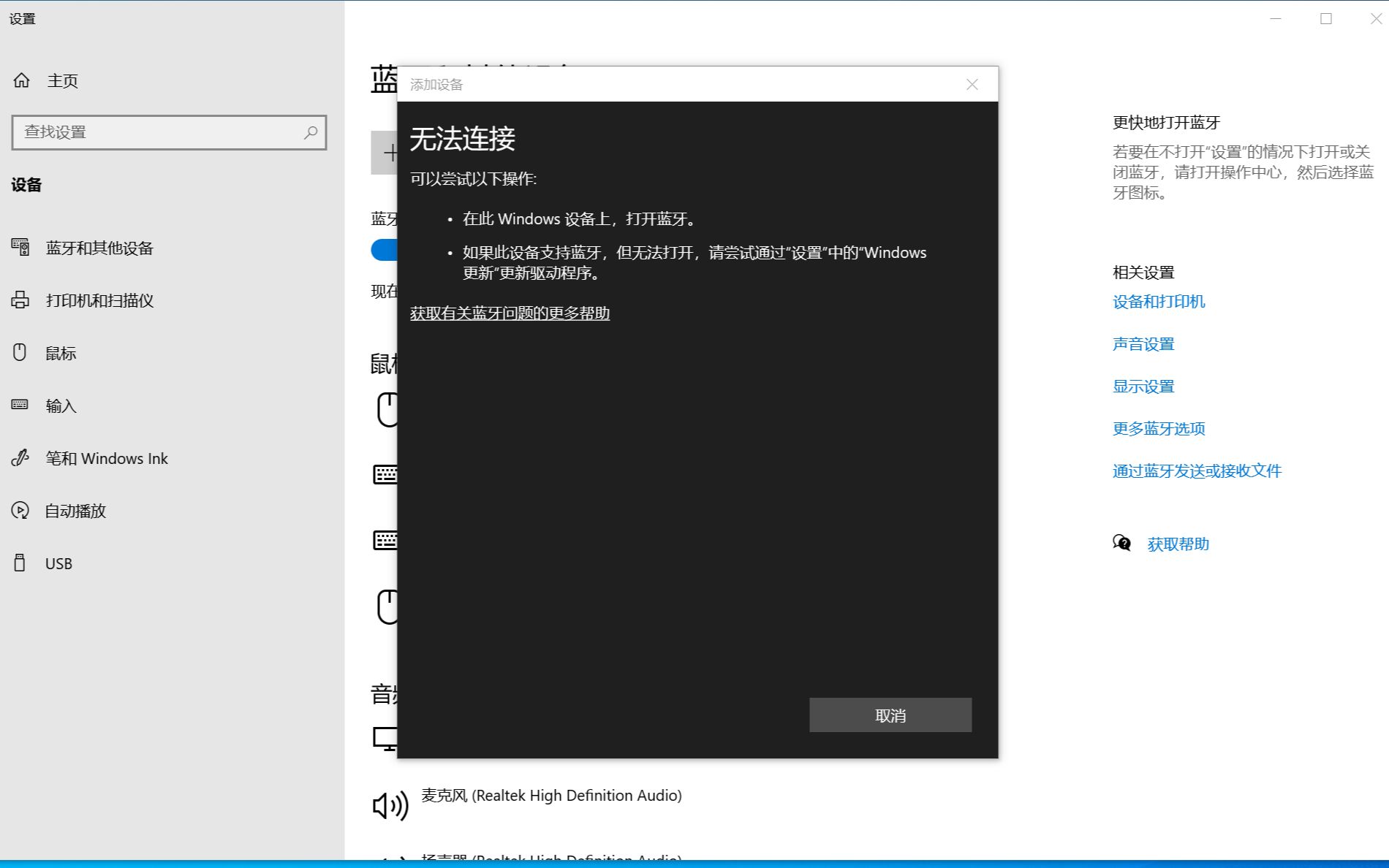This screenshot has height=868, width=1389.
Task: Open 显示设置 related link
Action: [1143, 386]
